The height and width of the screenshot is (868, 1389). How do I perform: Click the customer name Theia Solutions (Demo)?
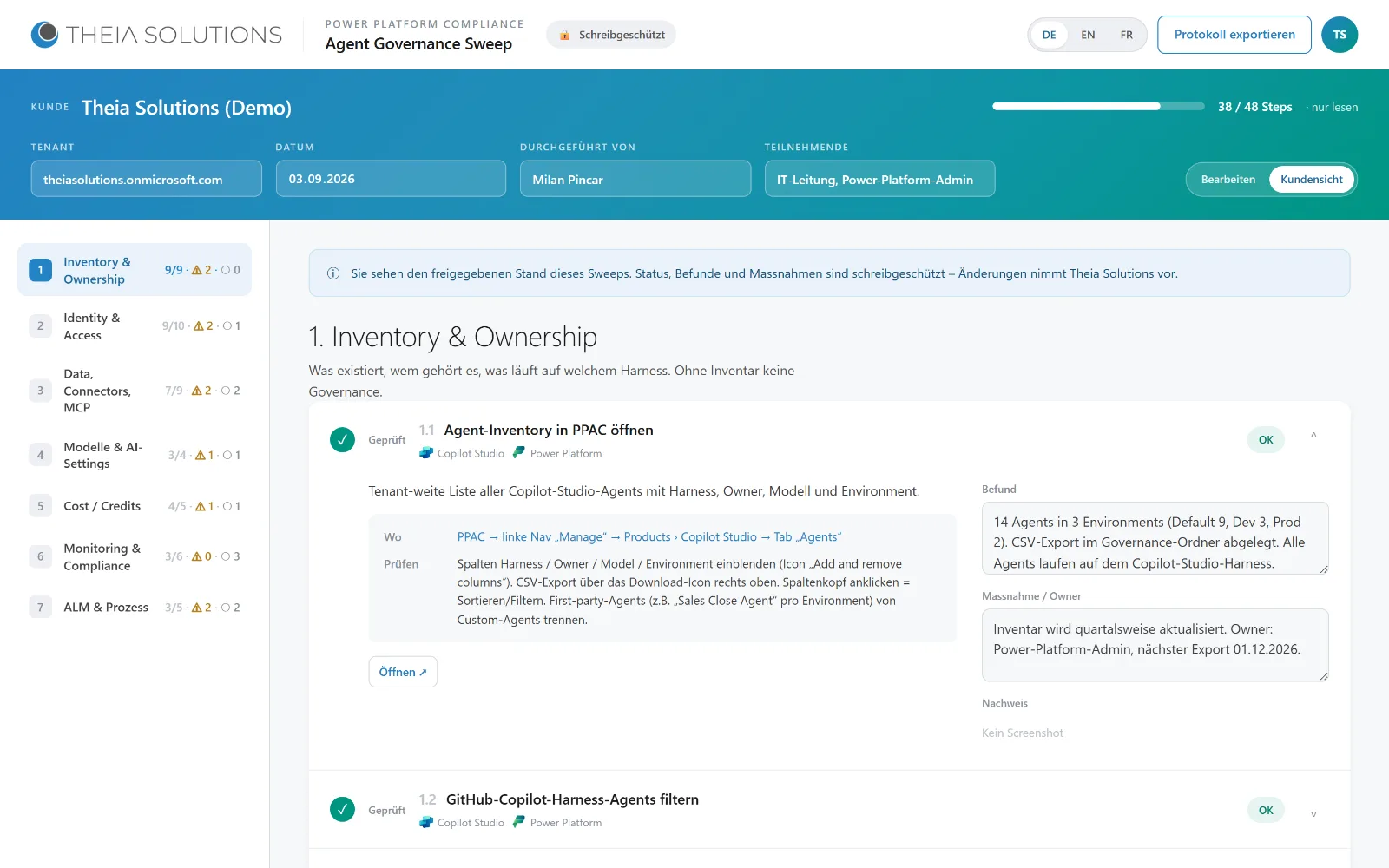point(187,108)
